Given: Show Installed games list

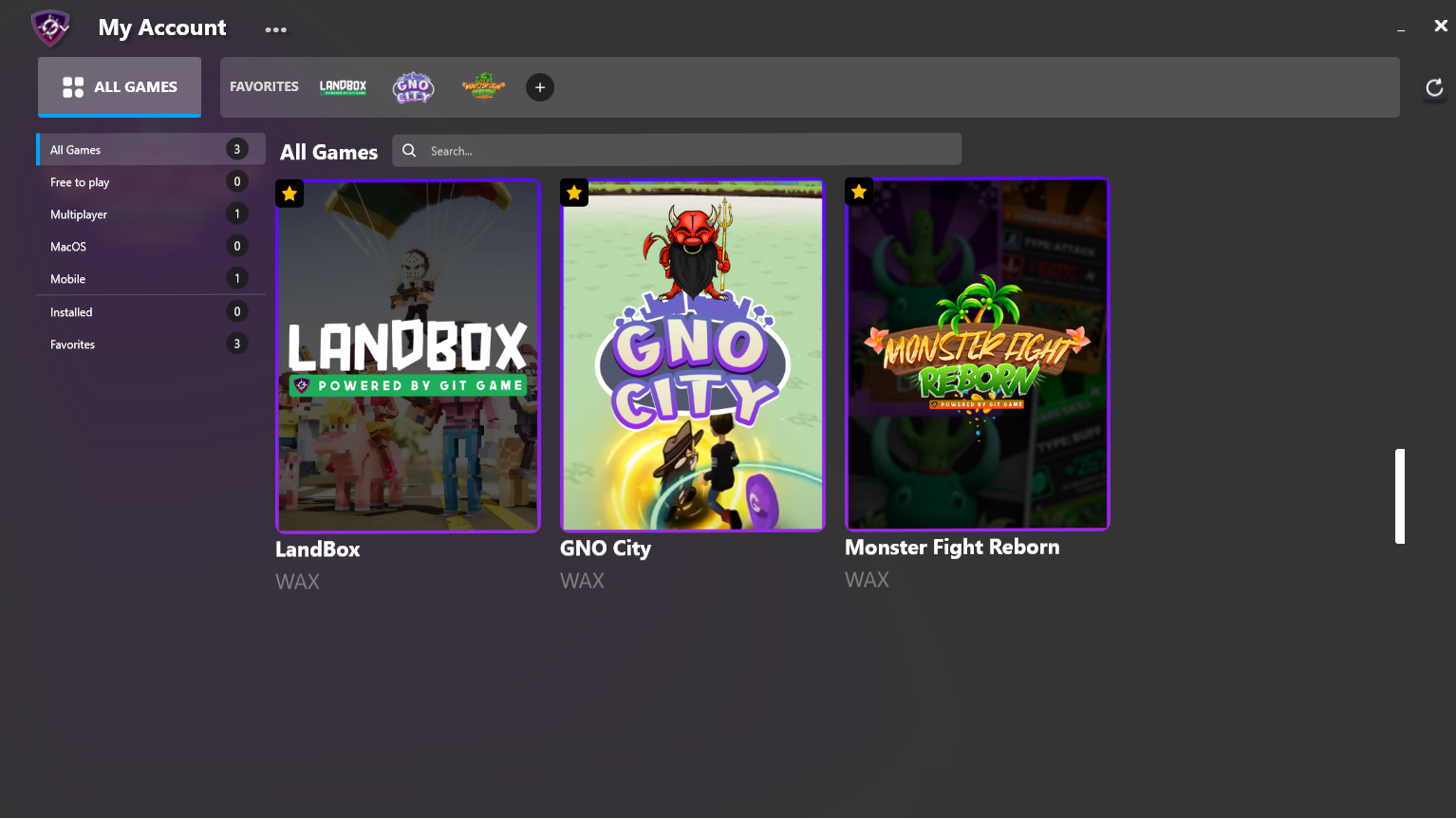Looking at the screenshot, I should tap(71, 312).
